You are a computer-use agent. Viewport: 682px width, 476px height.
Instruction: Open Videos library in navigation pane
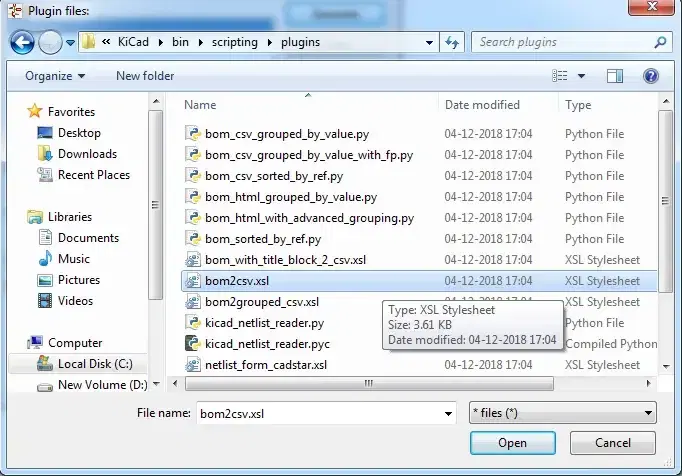click(75, 301)
